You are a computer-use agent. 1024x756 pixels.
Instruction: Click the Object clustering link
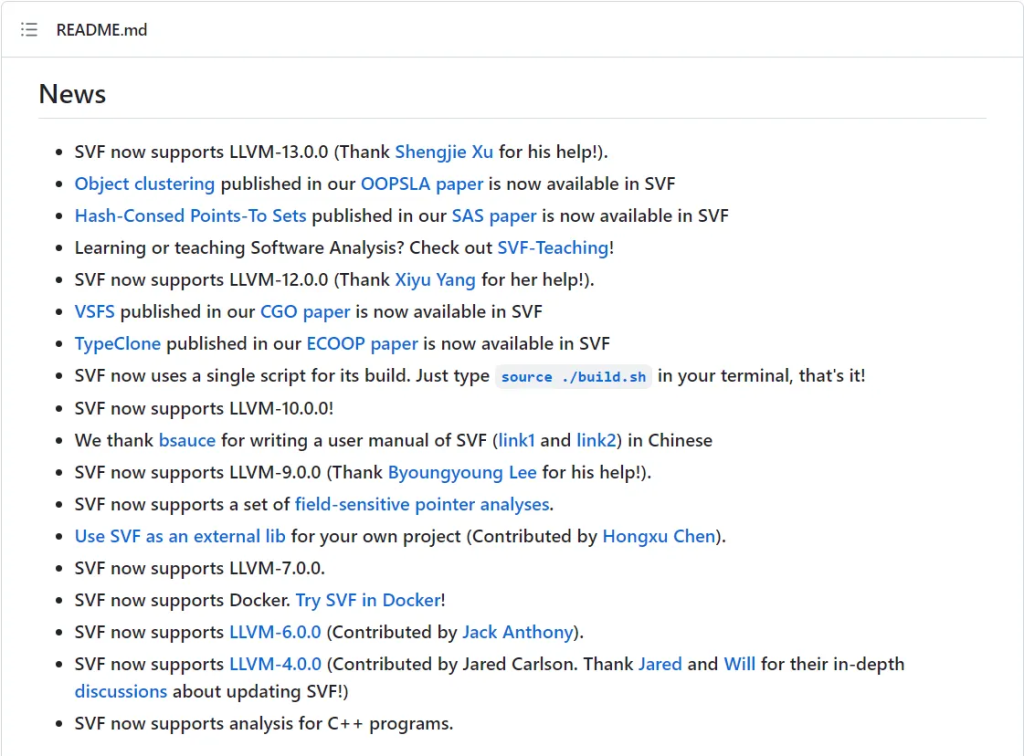[144, 184]
